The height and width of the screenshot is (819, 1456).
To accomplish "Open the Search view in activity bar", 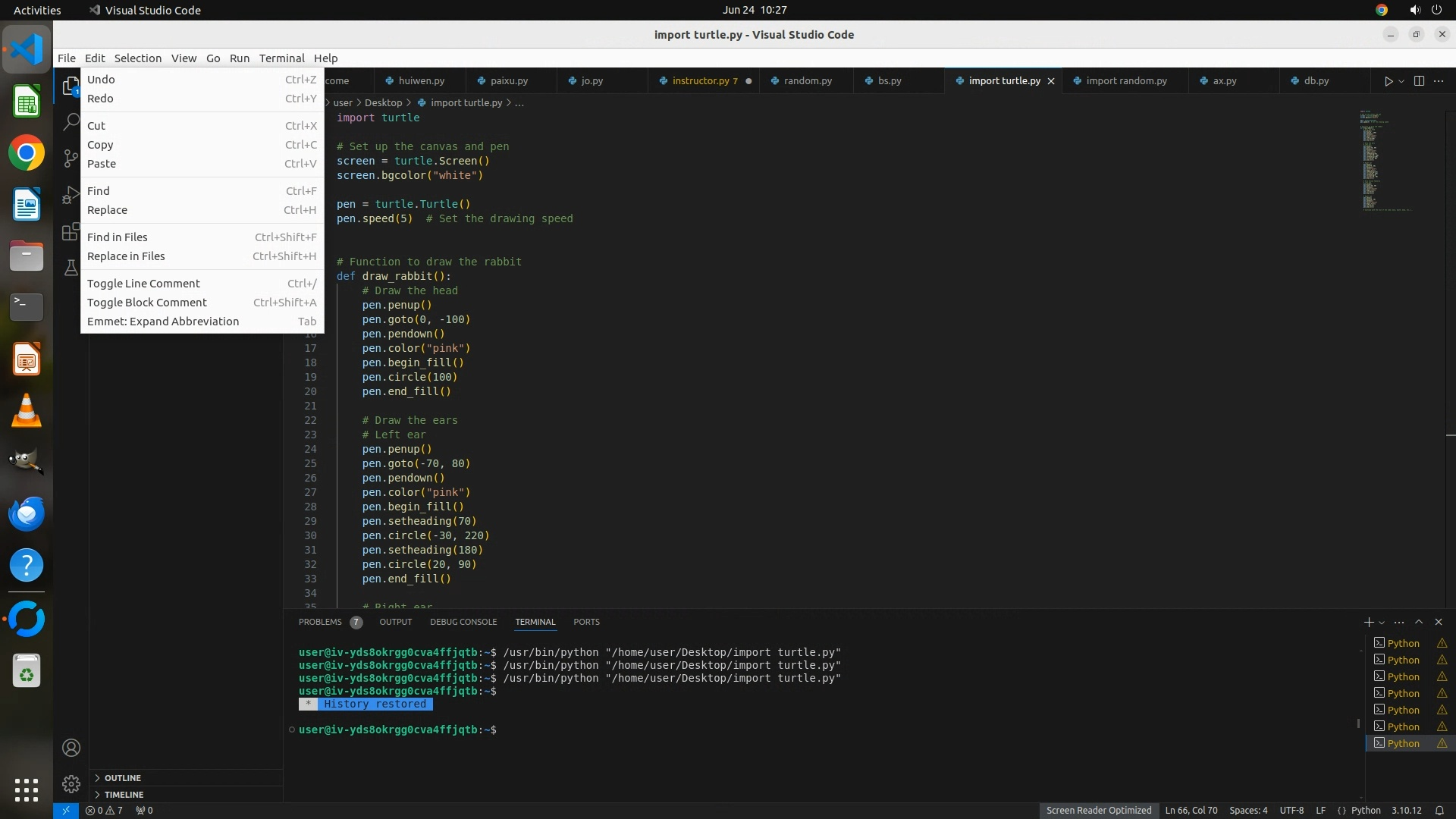I will (x=71, y=121).
